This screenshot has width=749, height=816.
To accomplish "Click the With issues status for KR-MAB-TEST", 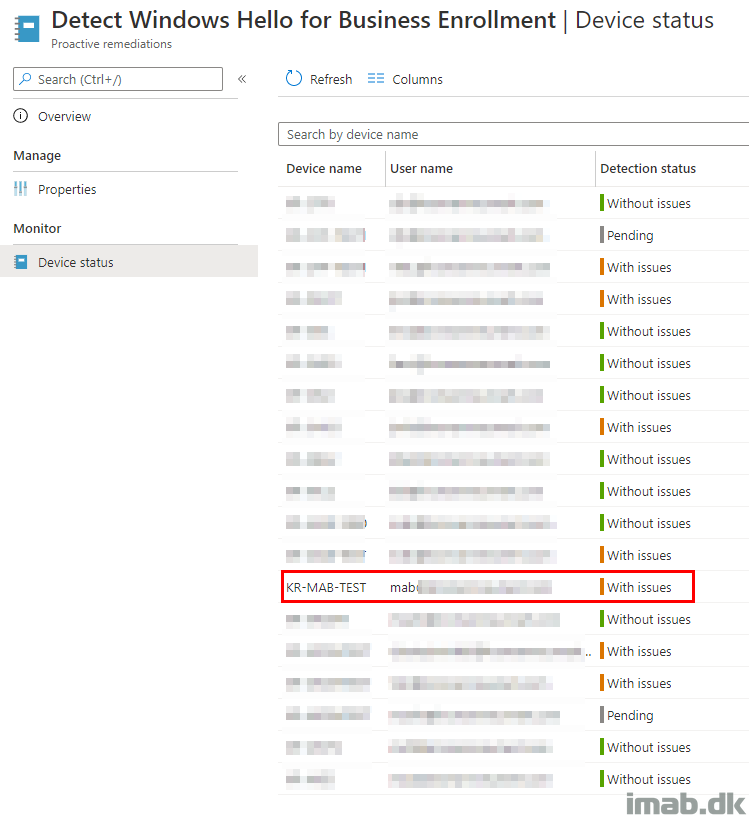I will pos(639,587).
